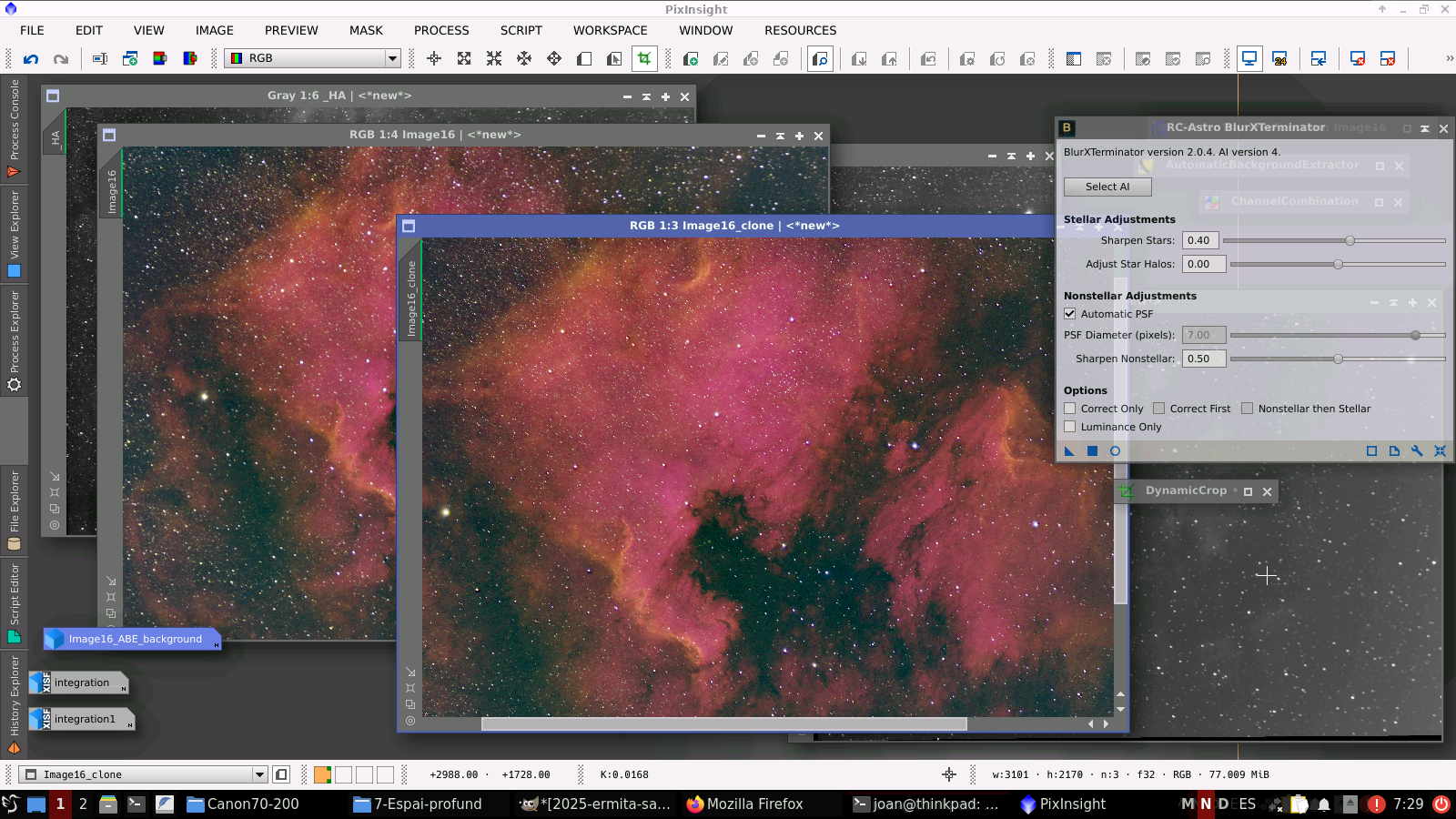Click the Image16_ABE_background icon on the workspace
Image resolution: width=1456 pixels, height=819 pixels.
[x=133, y=639]
